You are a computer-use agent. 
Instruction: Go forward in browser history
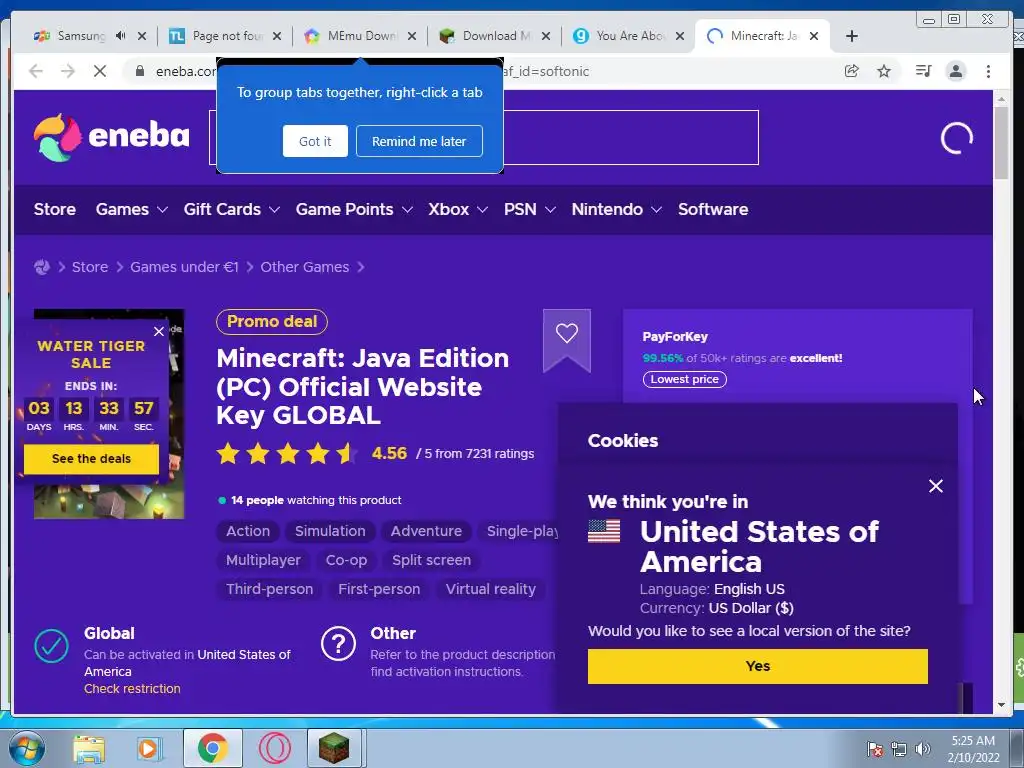pyautogui.click(x=68, y=71)
